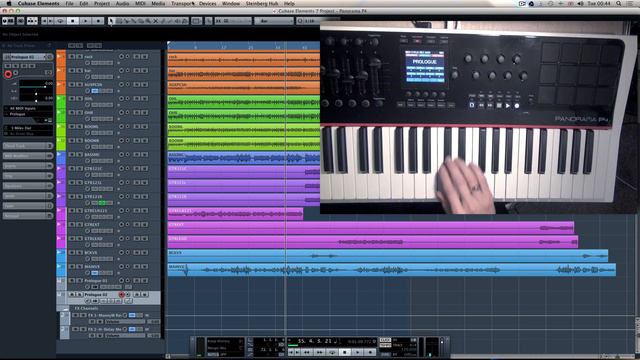Record enable the GTREXT track
Image resolution: width=640 pixels, height=360 pixels.
[x=121, y=224]
